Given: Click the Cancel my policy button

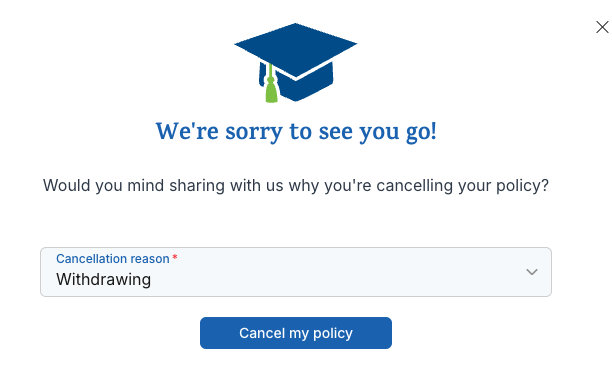Looking at the screenshot, I should [x=295, y=333].
